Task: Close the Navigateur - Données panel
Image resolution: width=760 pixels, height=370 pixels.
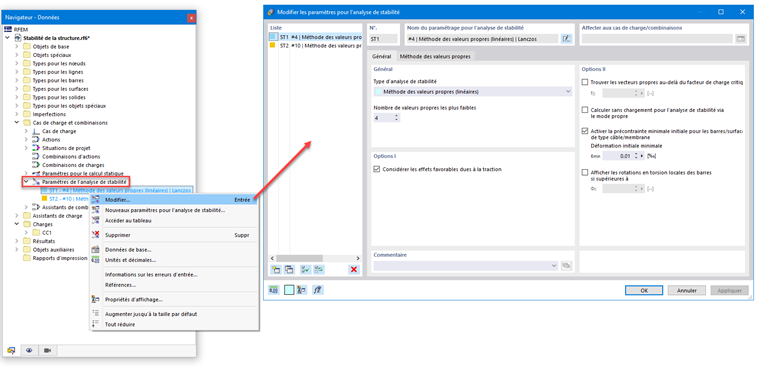Action: click(191, 18)
